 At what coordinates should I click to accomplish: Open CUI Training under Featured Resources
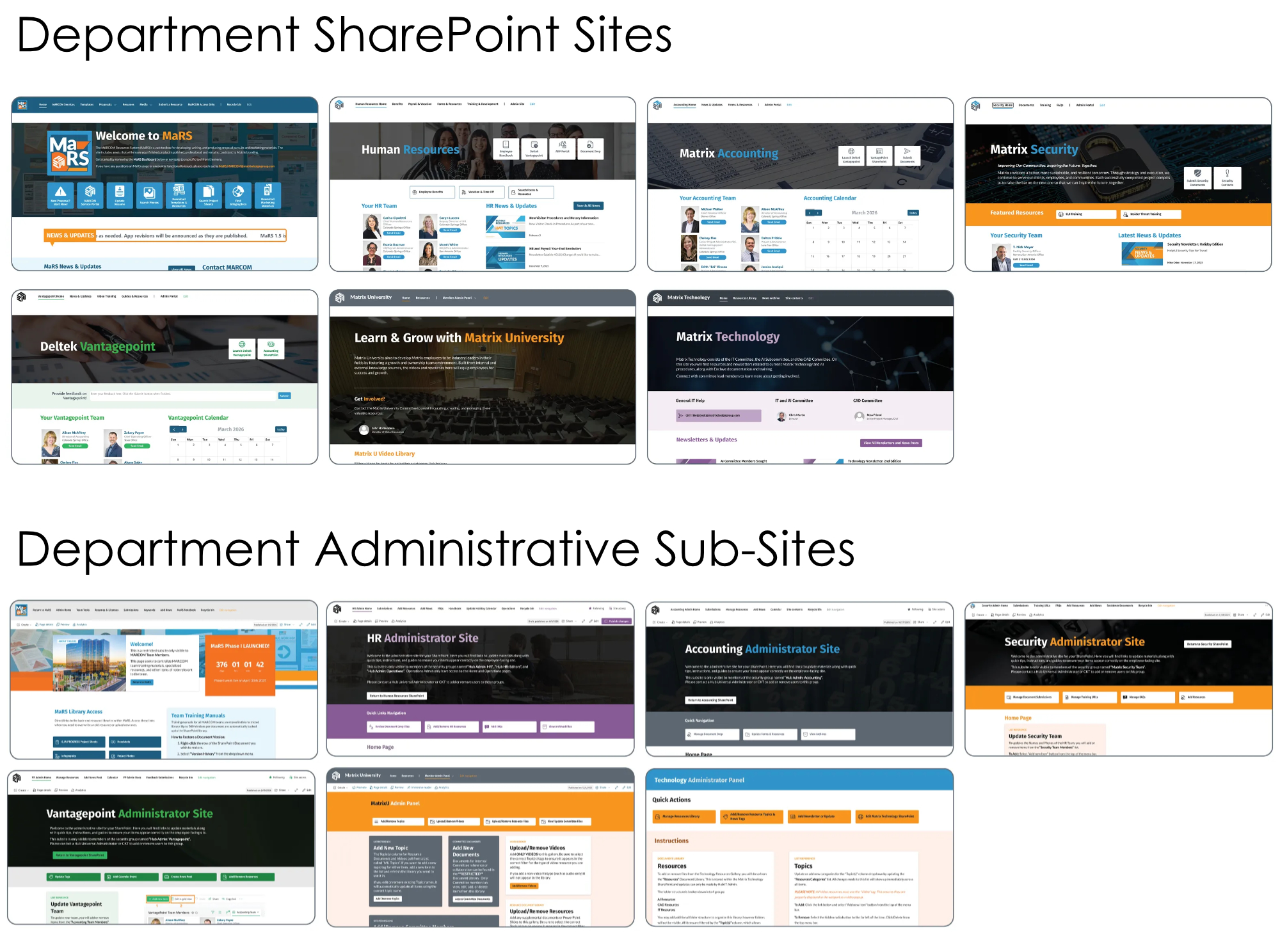(1085, 214)
